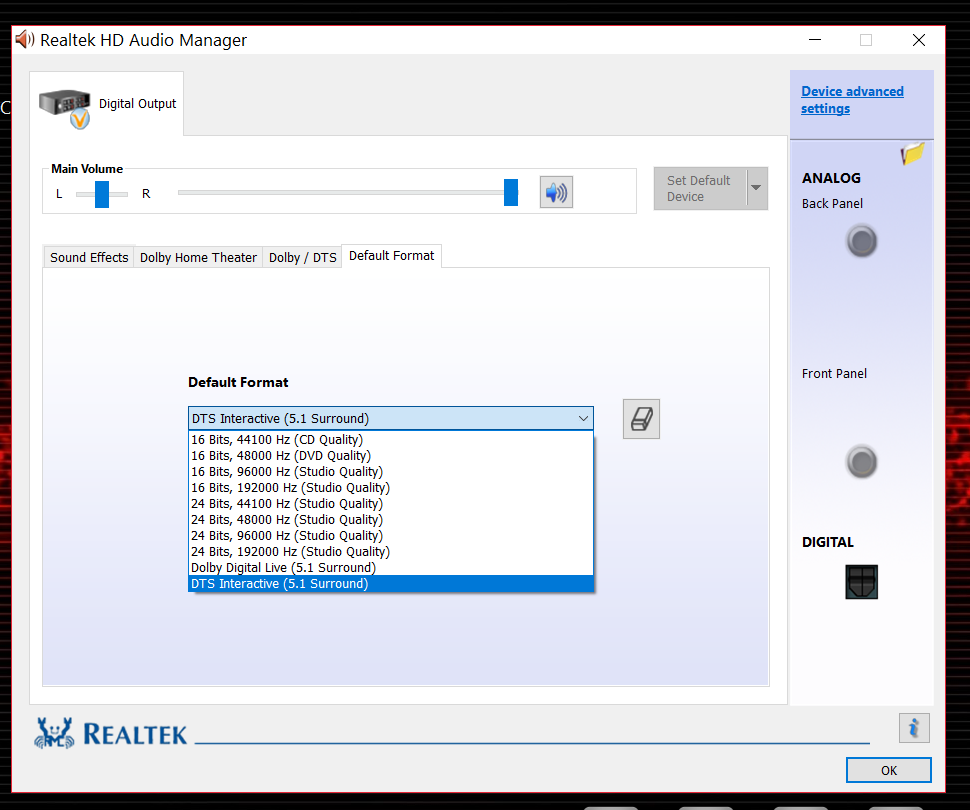Screen dimensions: 970x810
Task: Click the Front Panel analog jack
Action: click(862, 462)
